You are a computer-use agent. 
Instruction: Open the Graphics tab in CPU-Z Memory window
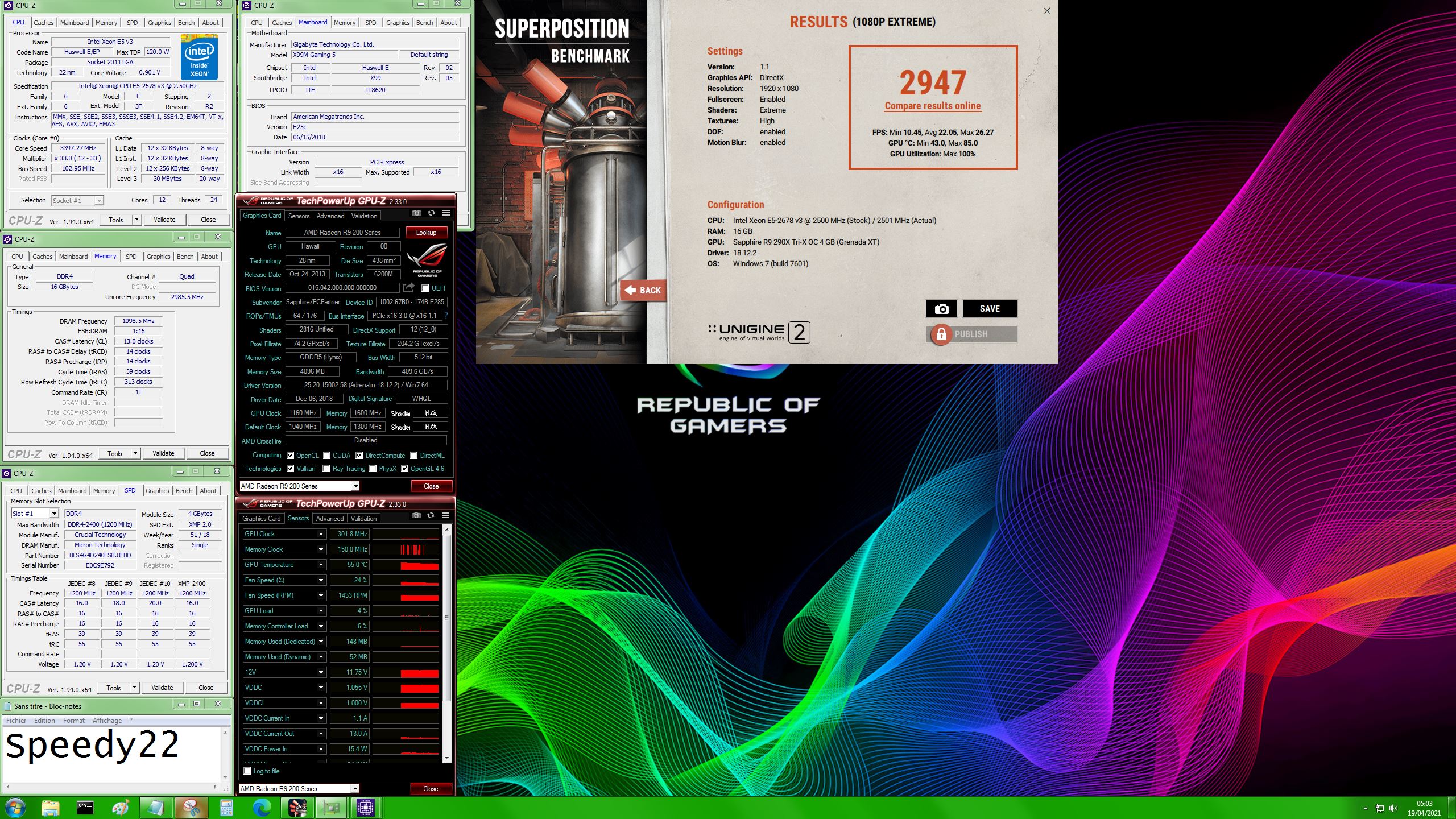(159, 257)
